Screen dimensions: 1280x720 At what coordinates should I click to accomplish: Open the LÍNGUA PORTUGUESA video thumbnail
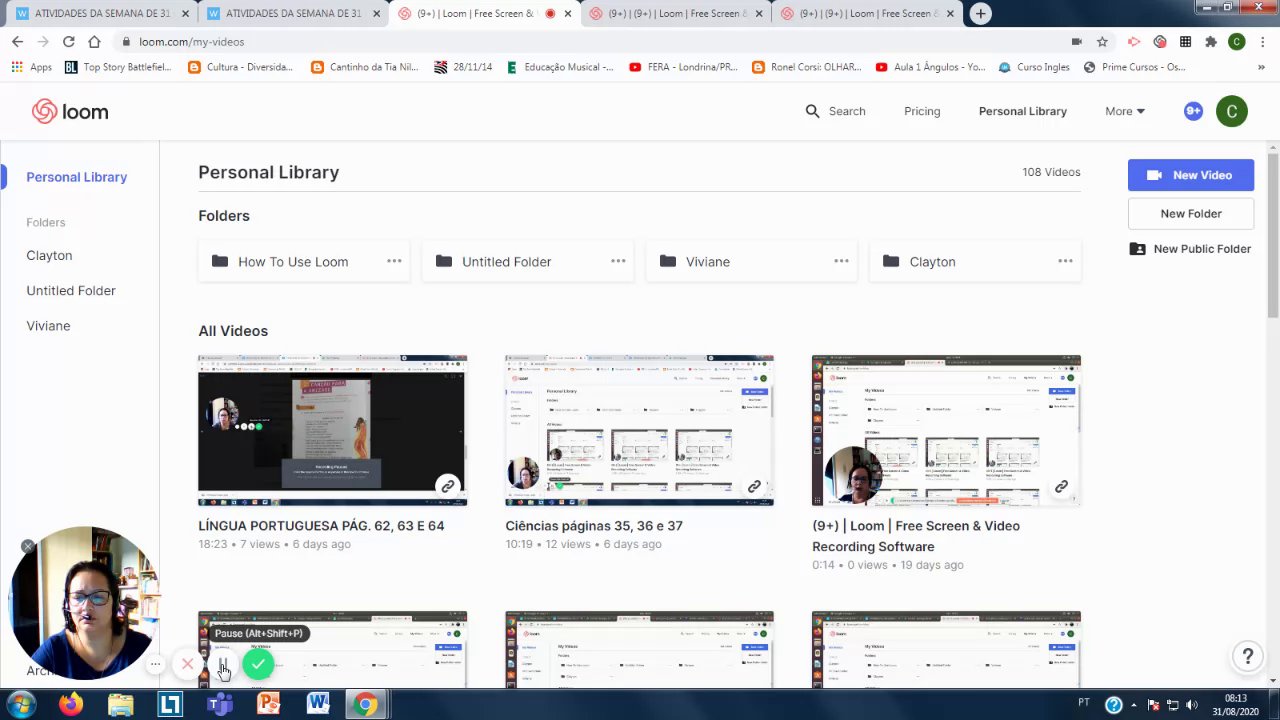[332, 430]
